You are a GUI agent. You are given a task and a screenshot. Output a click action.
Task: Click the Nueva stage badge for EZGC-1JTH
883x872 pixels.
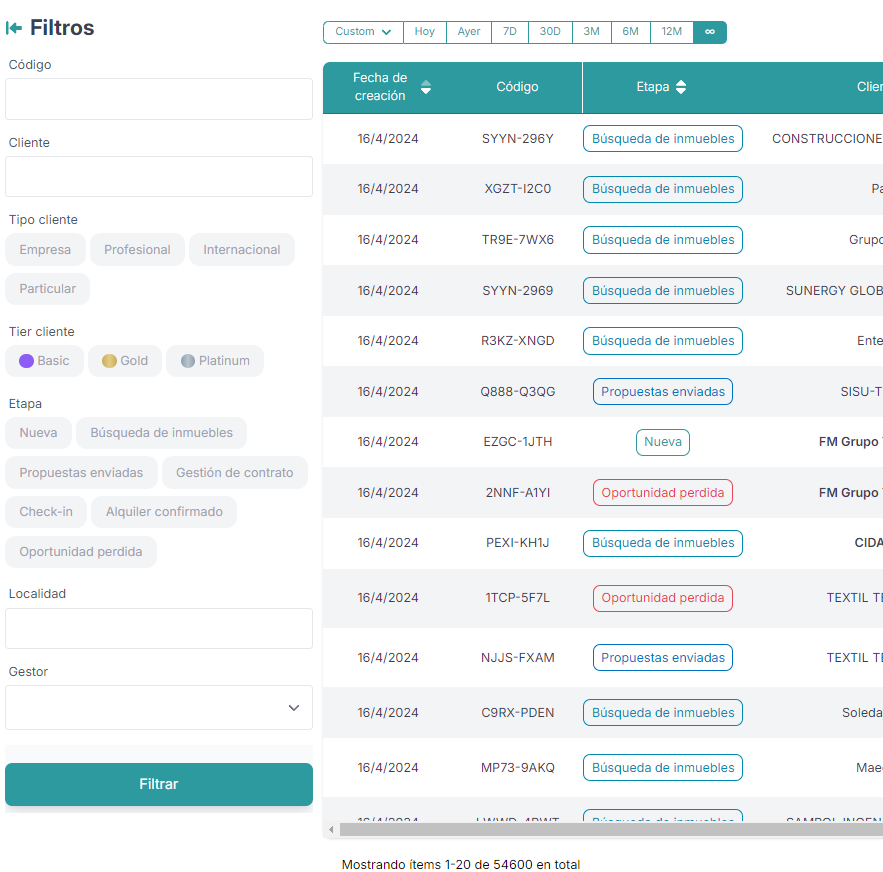662,442
